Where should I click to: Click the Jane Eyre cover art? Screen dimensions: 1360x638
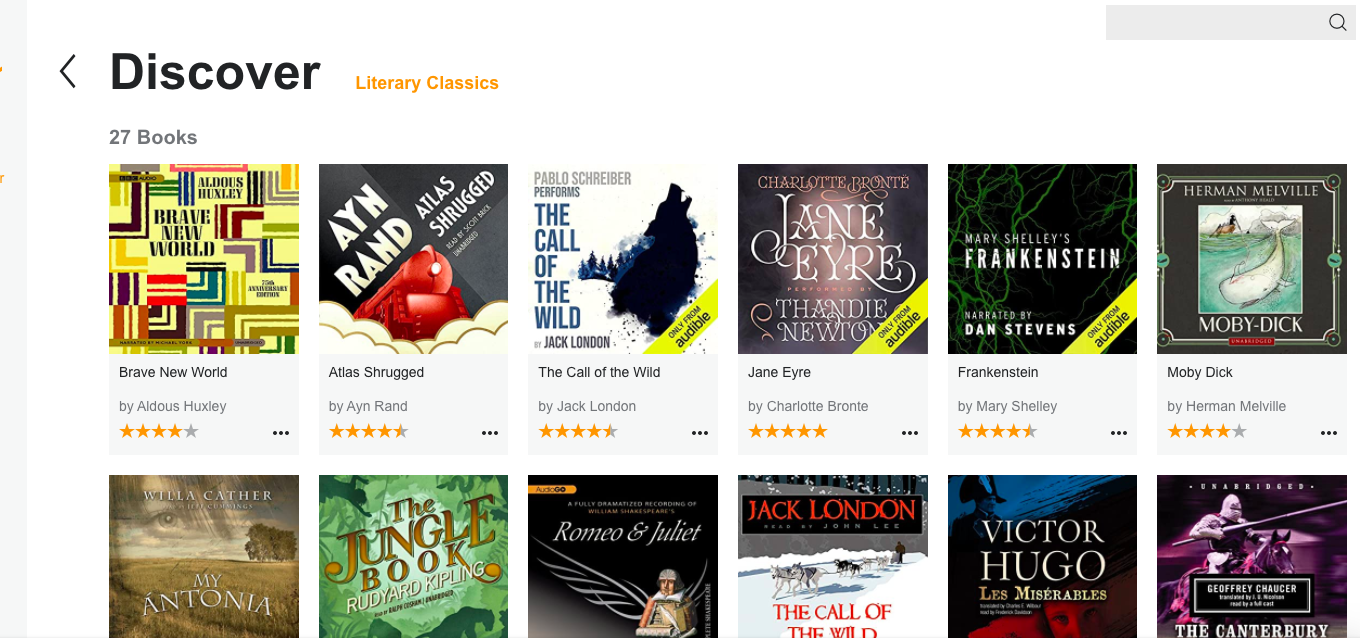833,259
